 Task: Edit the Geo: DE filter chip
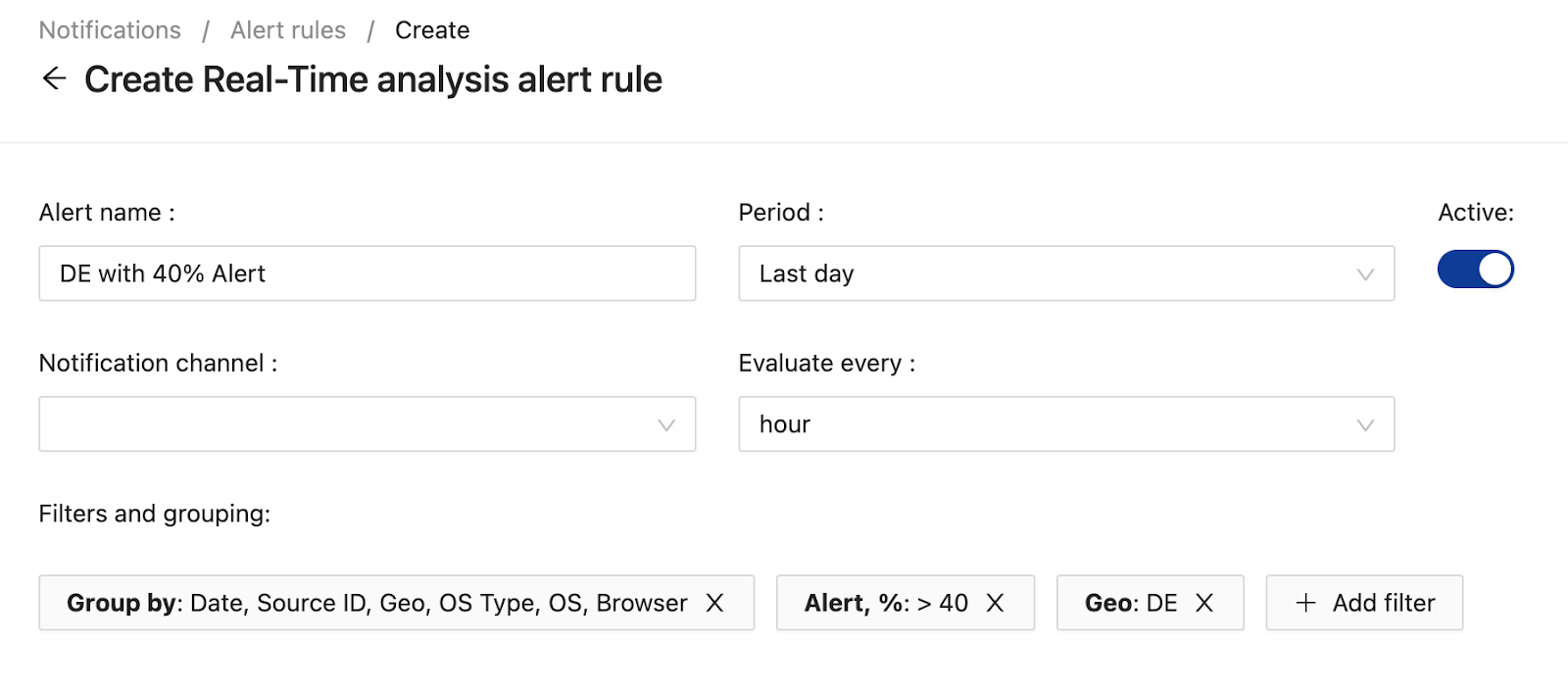tap(1131, 603)
